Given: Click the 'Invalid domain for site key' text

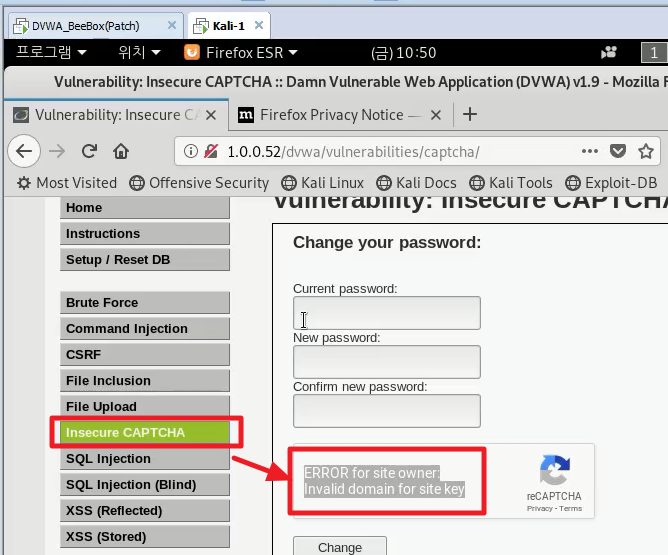Looking at the screenshot, I should pos(384,489).
